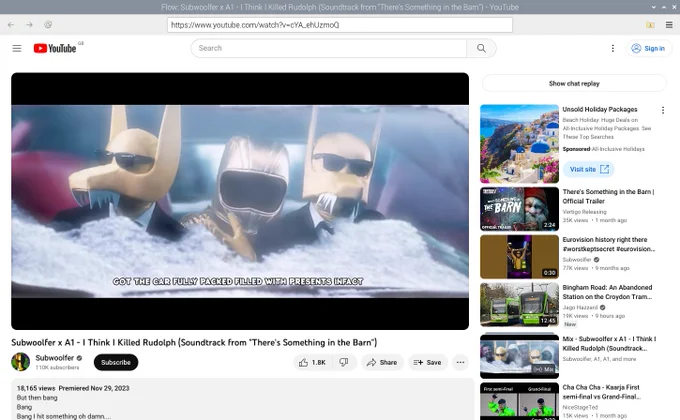
Task: Like the video with thumbs up
Action: point(313,362)
